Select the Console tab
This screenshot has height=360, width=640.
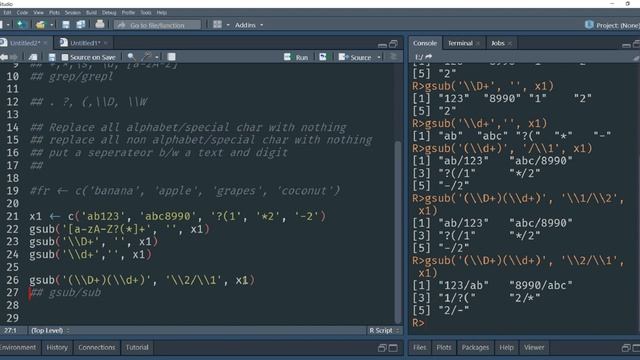424,43
